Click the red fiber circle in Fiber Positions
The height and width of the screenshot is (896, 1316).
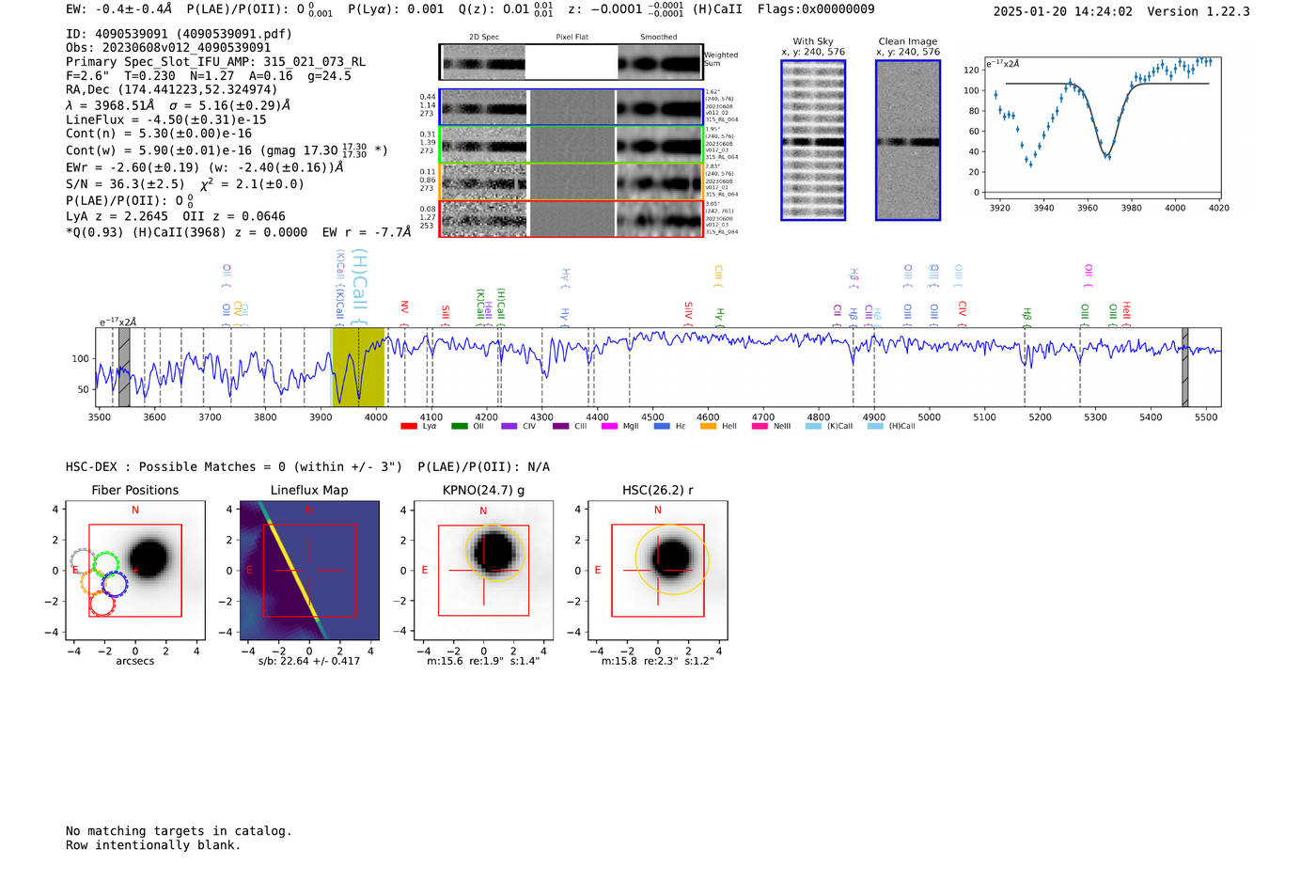click(102, 603)
